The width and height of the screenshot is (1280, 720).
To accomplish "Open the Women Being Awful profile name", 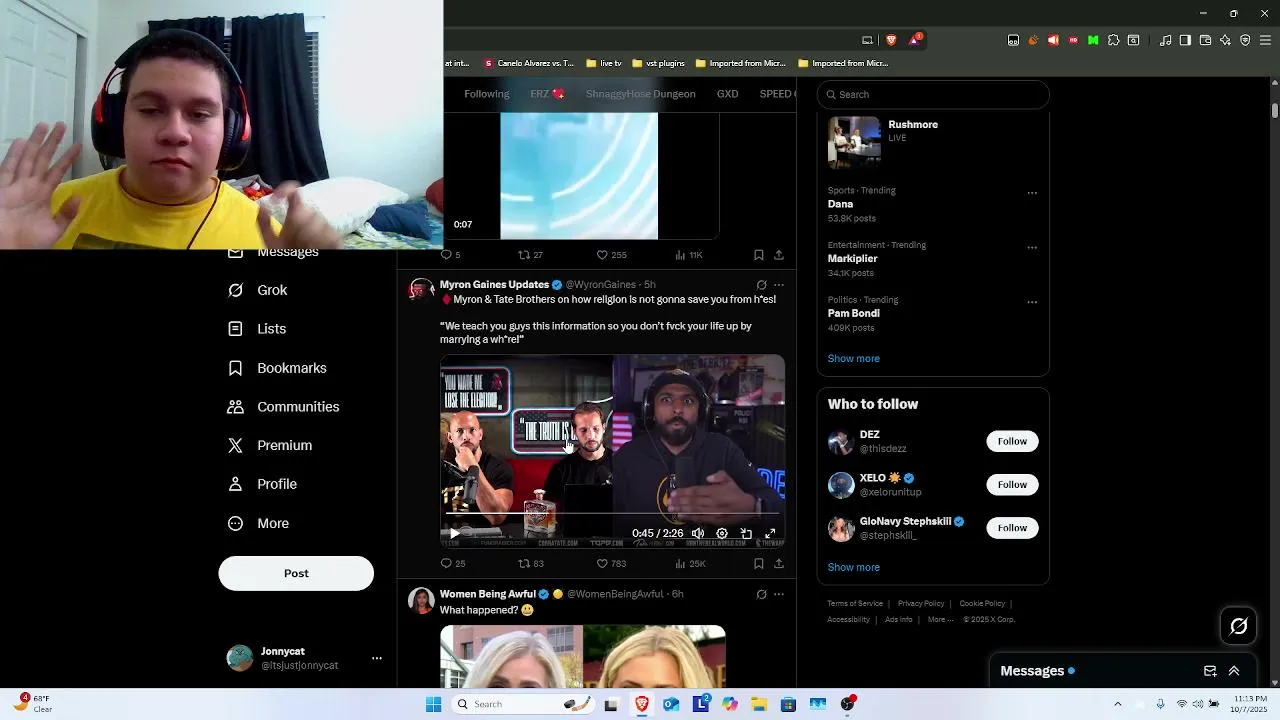I will point(488,594).
